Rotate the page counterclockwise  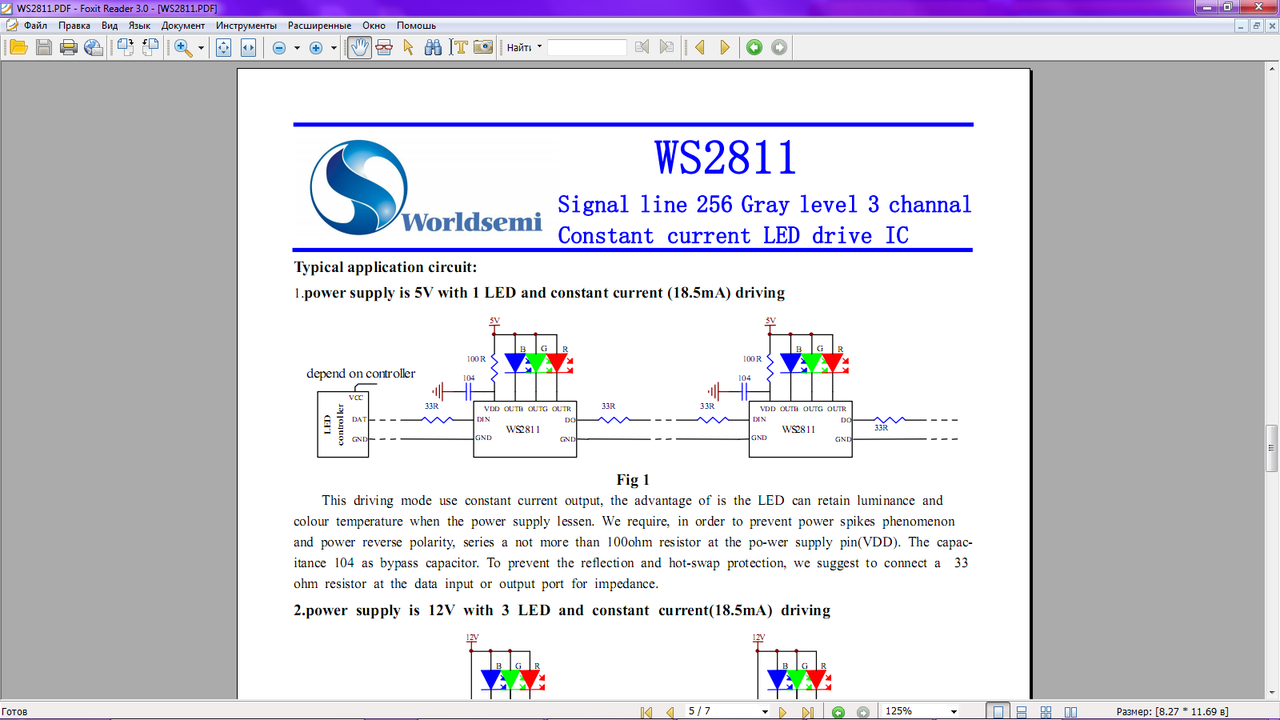click(x=151, y=47)
